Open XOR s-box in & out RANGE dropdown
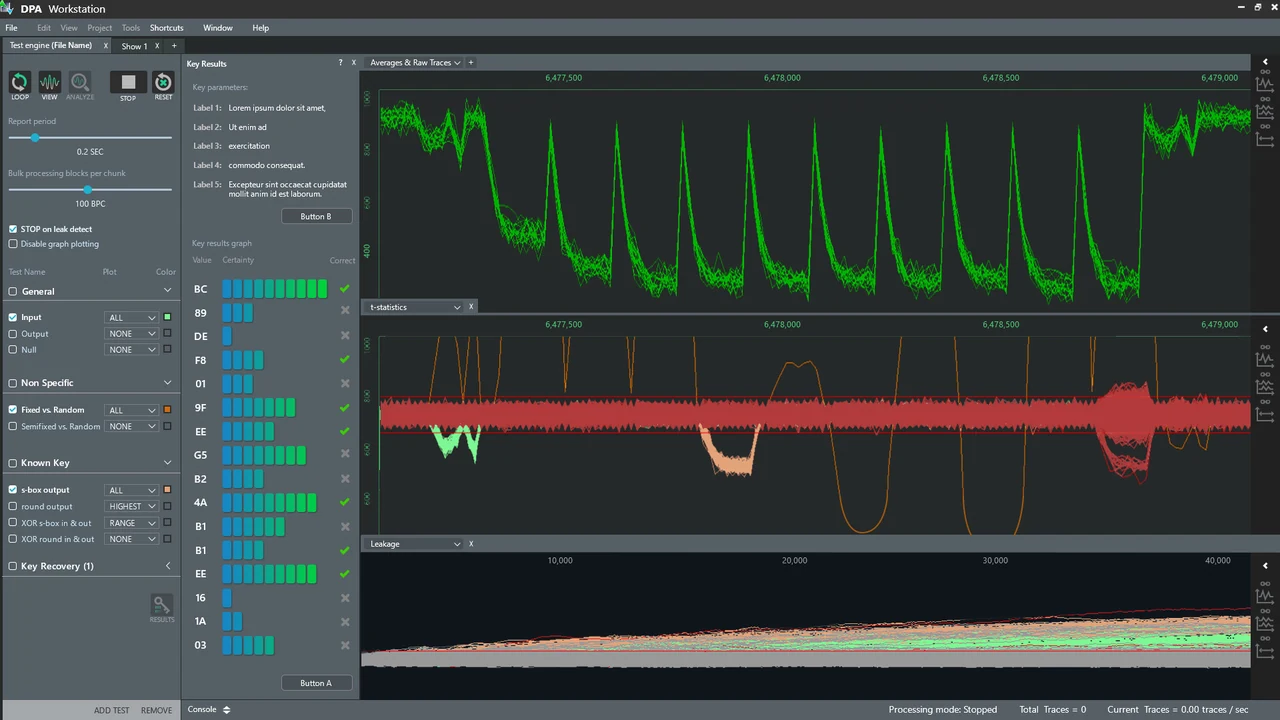 (x=132, y=523)
